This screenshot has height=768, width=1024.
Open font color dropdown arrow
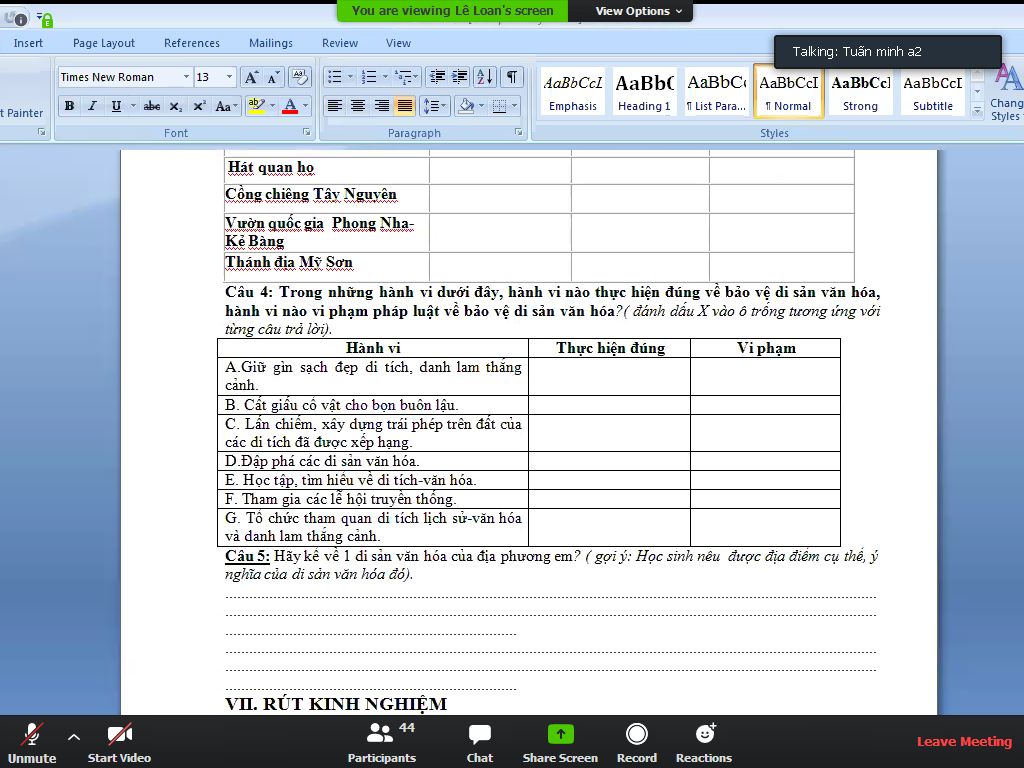point(305,106)
